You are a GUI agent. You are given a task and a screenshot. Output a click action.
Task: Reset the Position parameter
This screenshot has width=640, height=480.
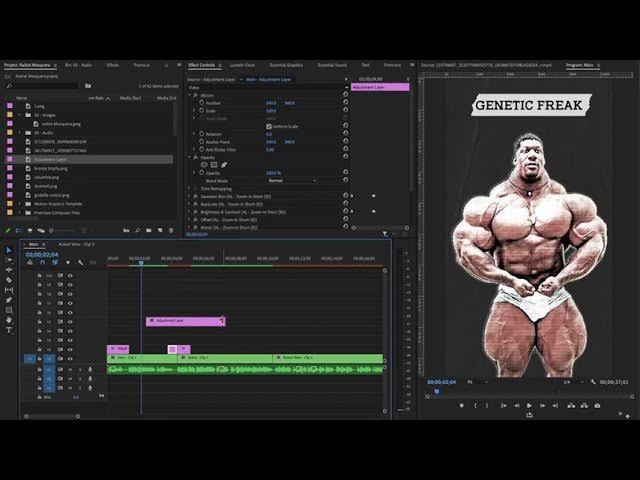345,102
